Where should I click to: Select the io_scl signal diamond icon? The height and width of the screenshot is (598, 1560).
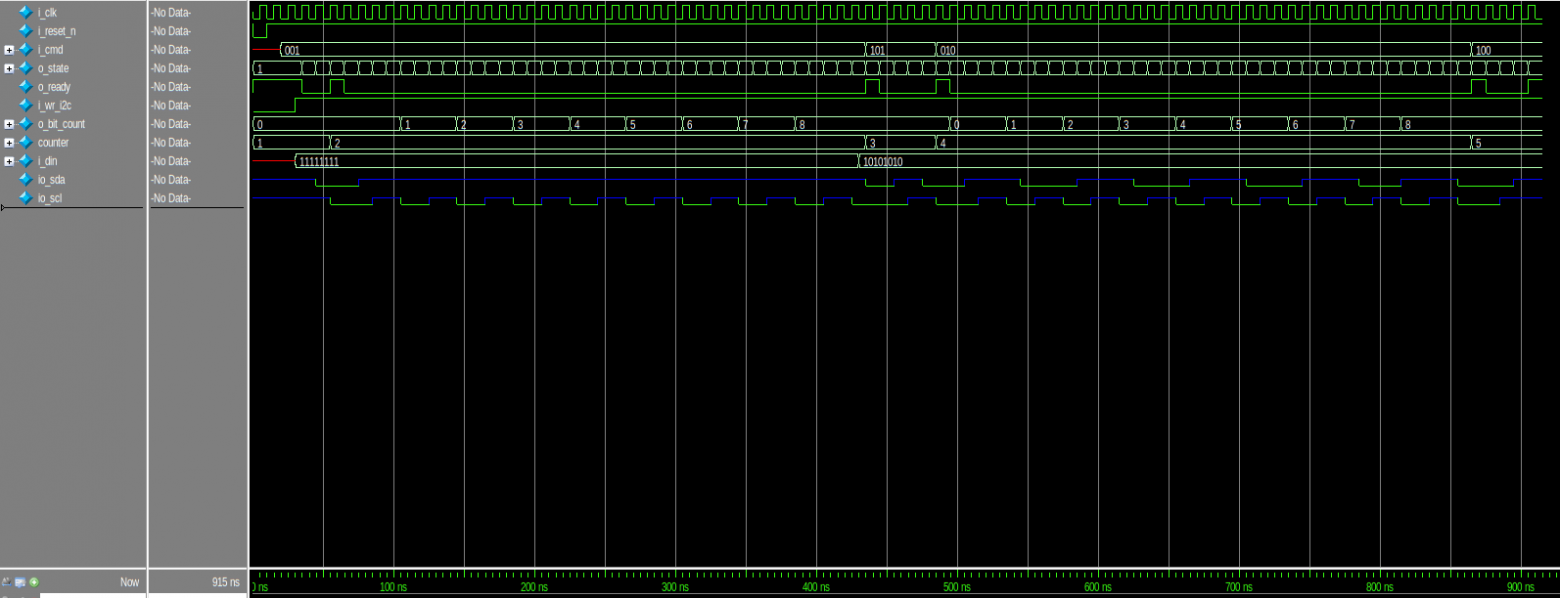pos(25,198)
